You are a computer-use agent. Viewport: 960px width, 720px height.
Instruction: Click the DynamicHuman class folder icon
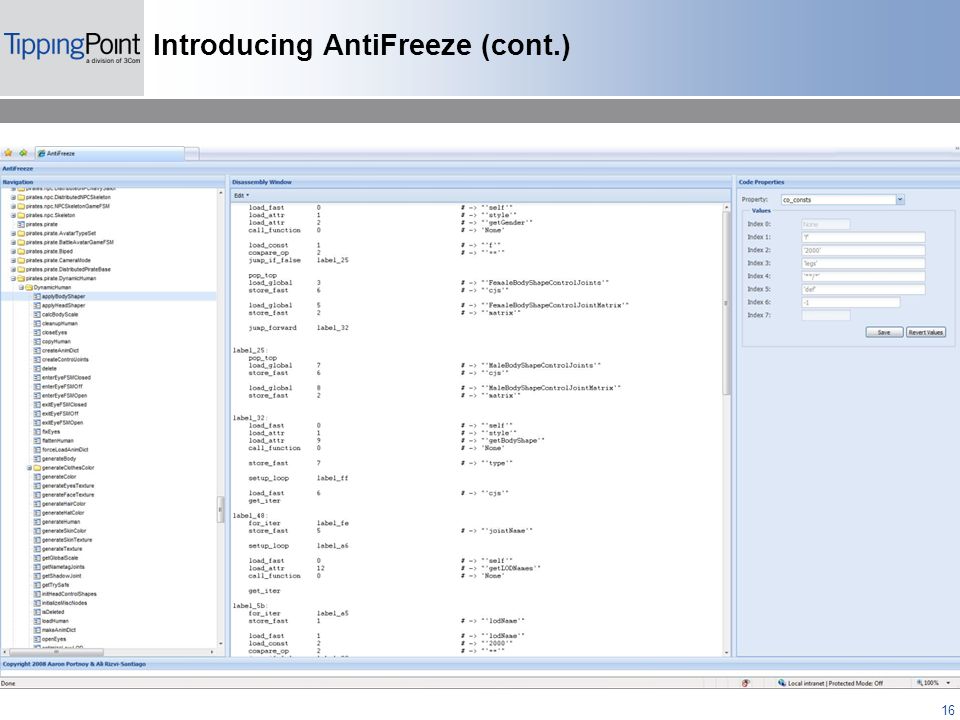click(29, 288)
